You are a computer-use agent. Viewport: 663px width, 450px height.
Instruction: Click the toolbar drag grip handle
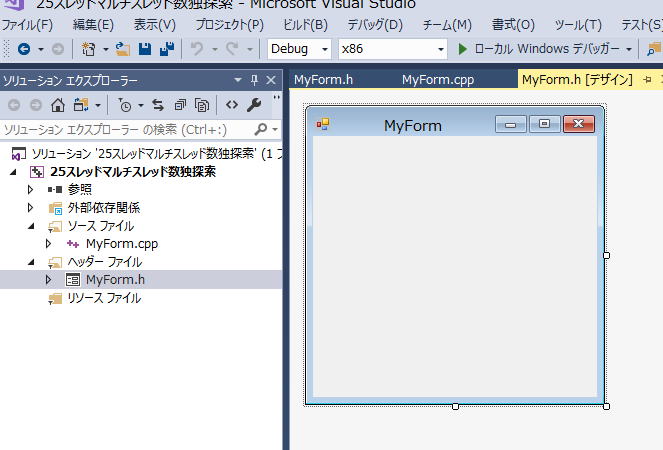pos(6,49)
